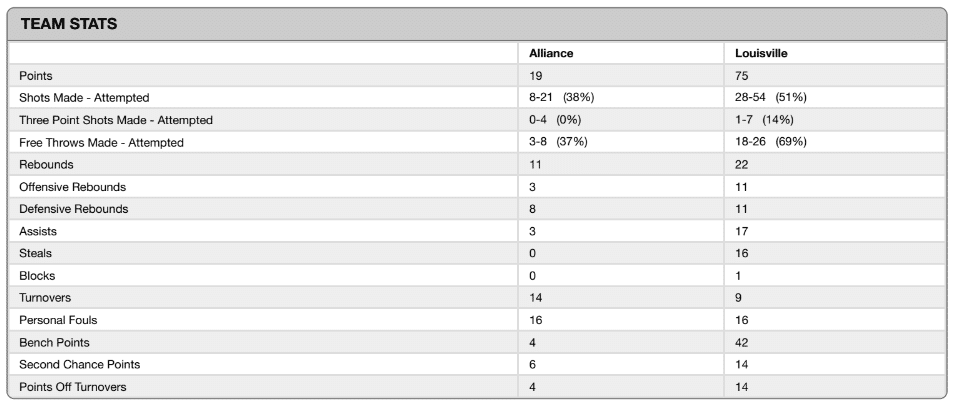Click the Personal Fouls row label
The height and width of the screenshot is (409, 955).
tap(58, 320)
